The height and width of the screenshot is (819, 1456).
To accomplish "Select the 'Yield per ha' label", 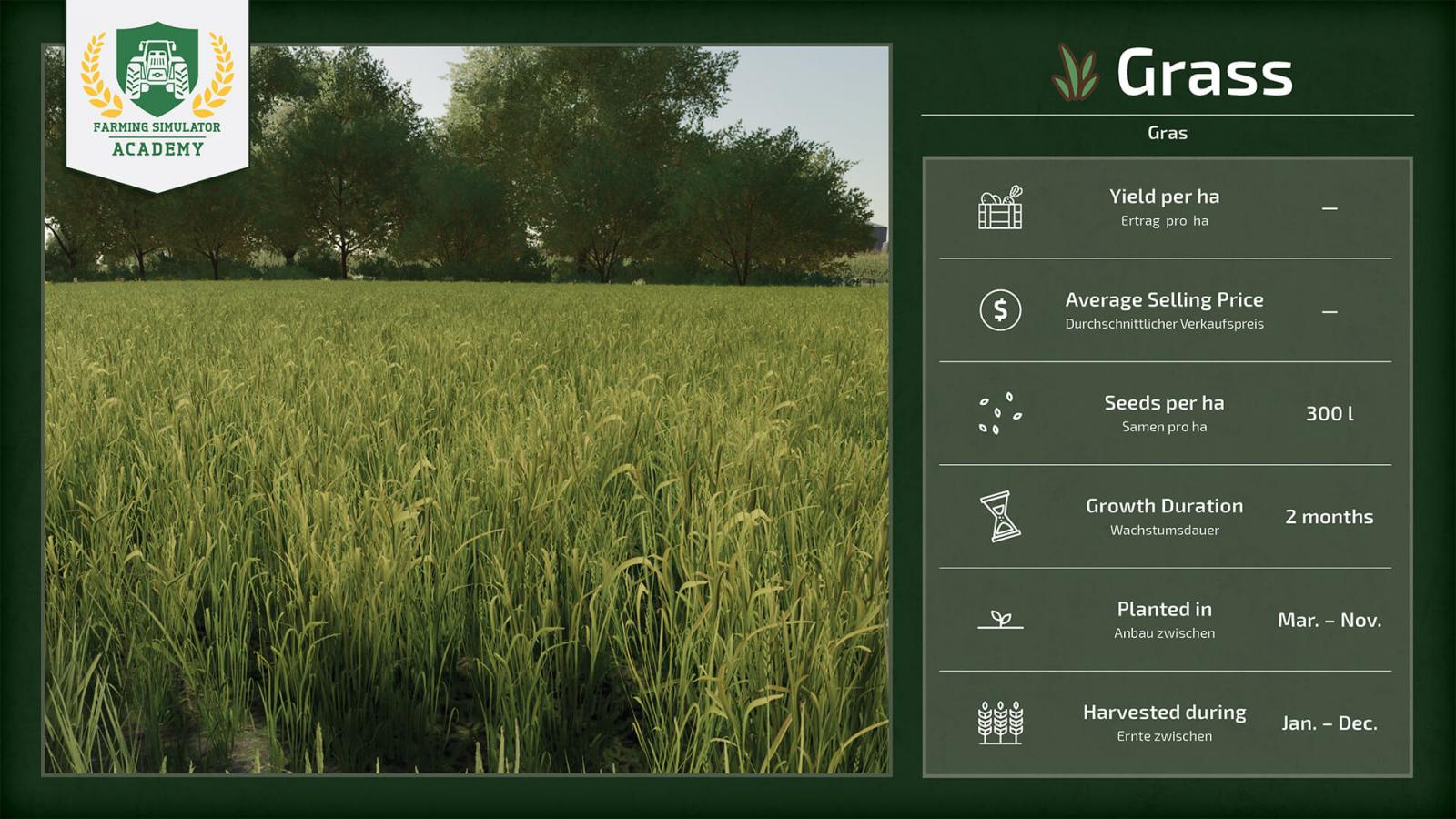I will (1164, 197).
